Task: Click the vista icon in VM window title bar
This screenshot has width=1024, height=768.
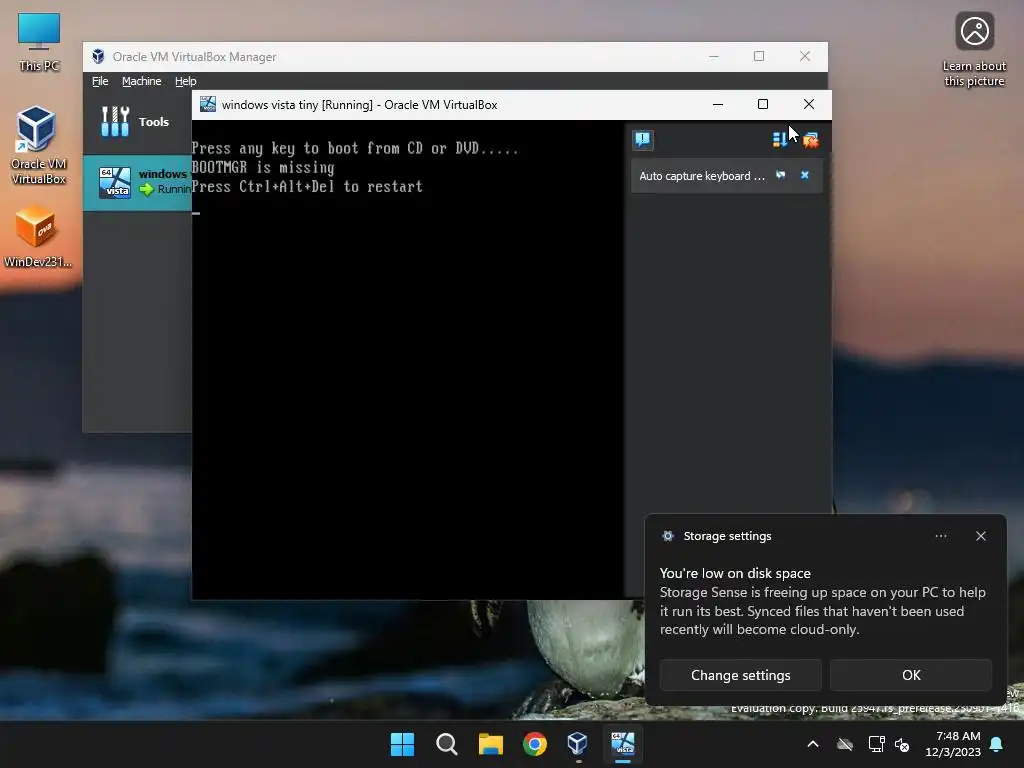Action: pos(208,104)
